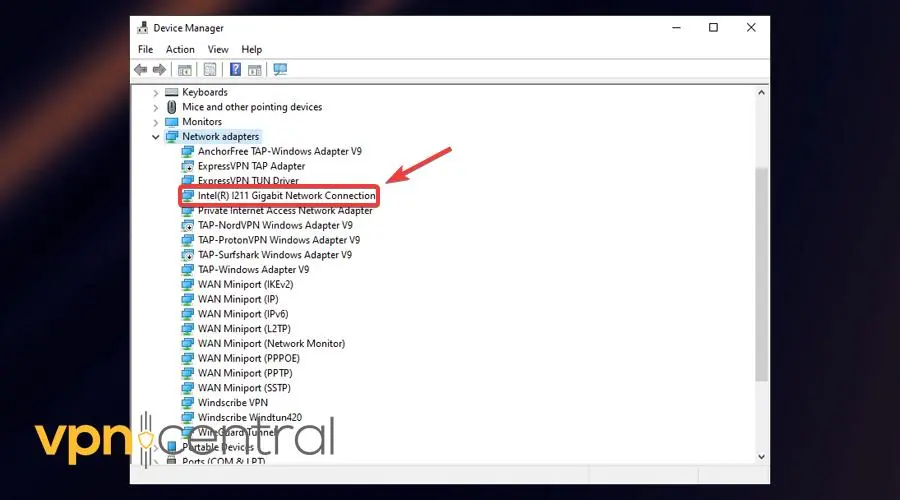Click the Keyboards category icon
This screenshot has height=500, width=900.
click(172, 92)
